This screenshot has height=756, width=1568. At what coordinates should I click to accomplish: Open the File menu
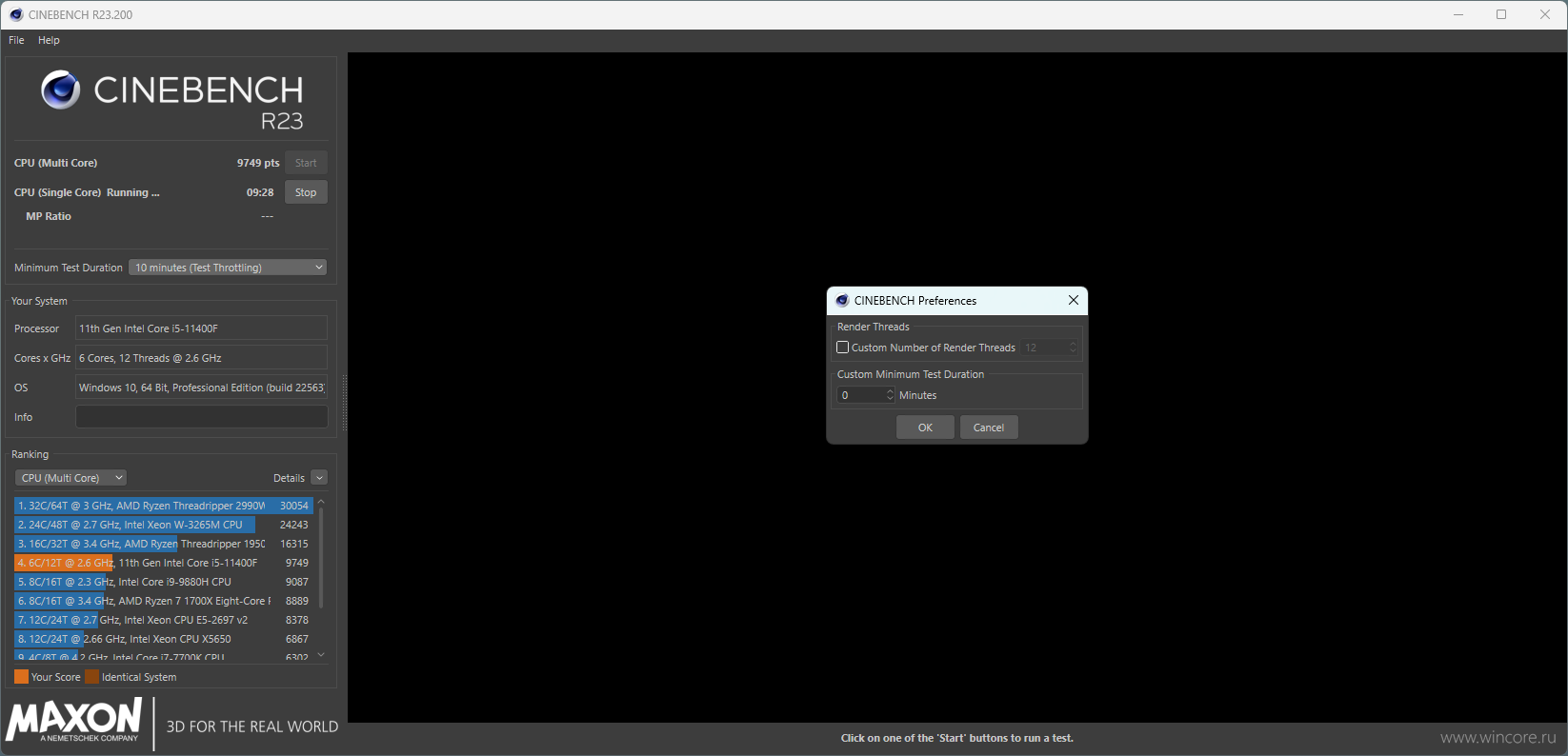click(x=16, y=40)
